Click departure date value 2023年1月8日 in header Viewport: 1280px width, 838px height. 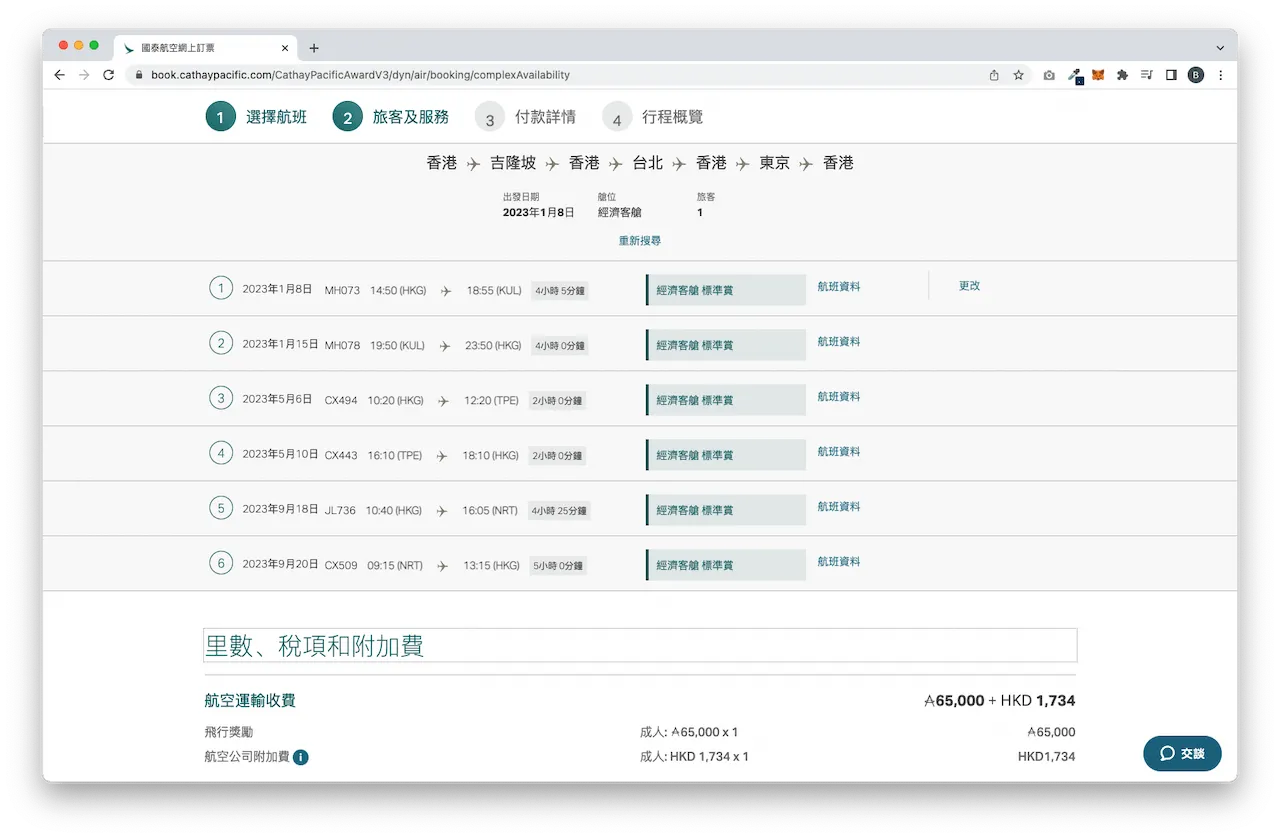click(538, 213)
